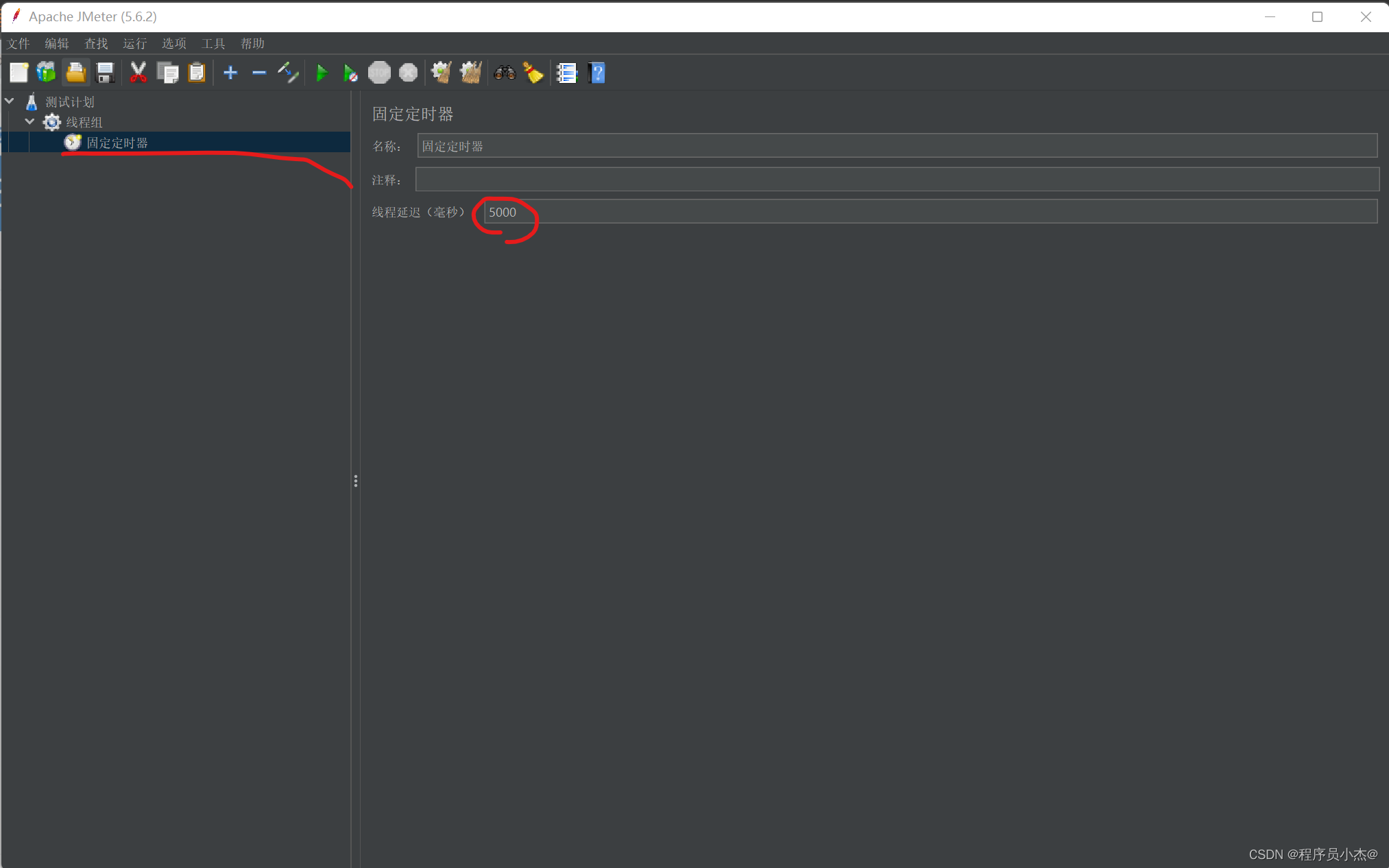This screenshot has width=1389, height=868.
Task: Click the Copy icon
Action: 168,73
